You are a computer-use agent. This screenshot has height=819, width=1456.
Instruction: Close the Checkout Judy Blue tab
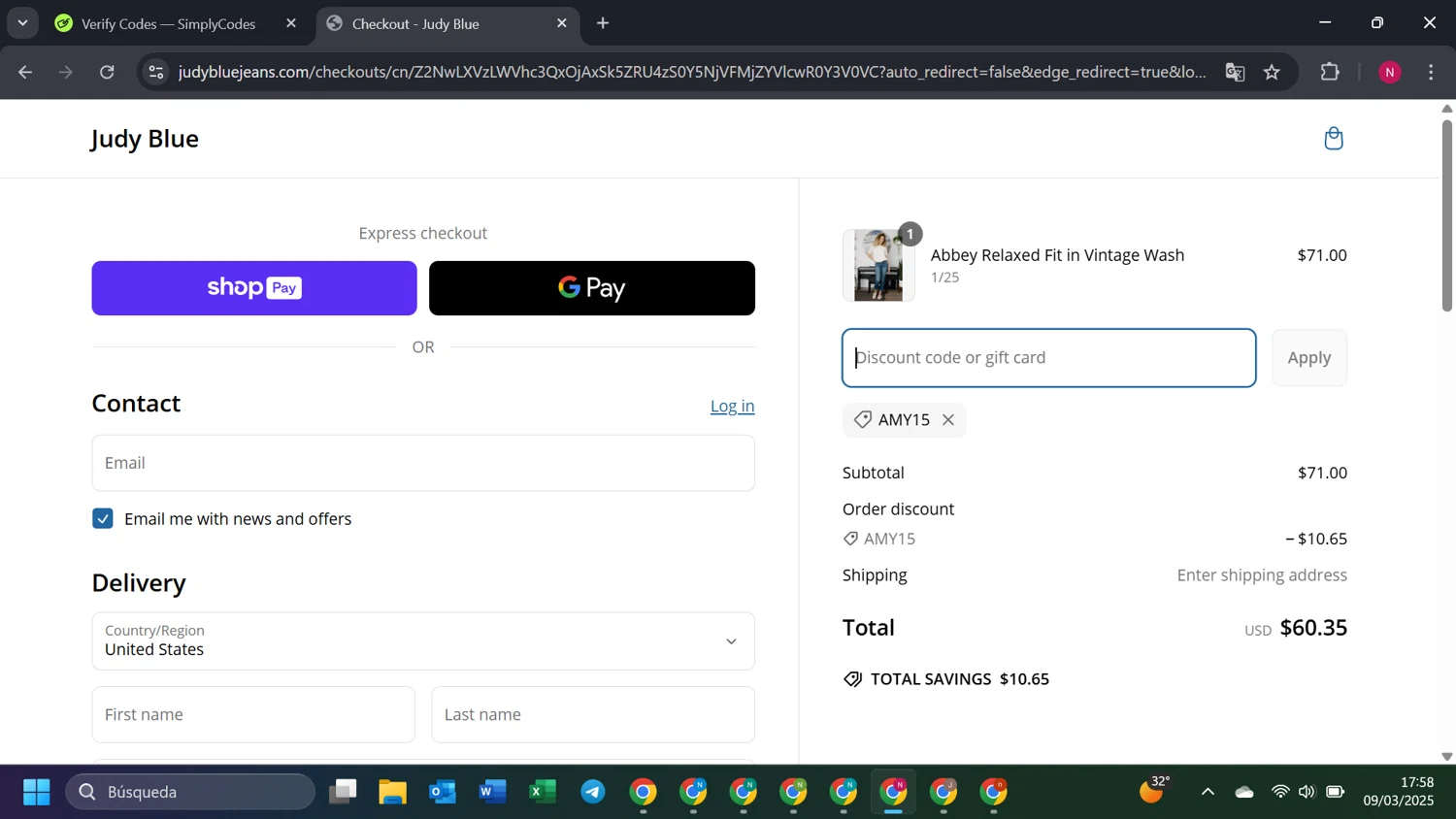[562, 23]
